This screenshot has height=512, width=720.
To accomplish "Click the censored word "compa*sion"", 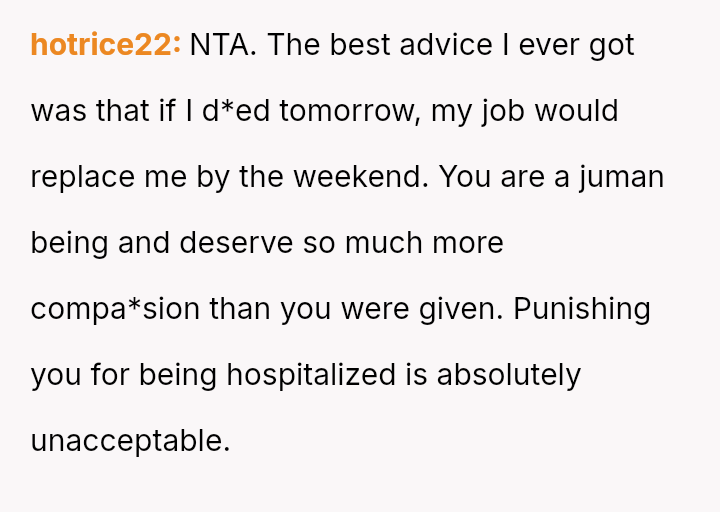I will (x=115, y=309).
